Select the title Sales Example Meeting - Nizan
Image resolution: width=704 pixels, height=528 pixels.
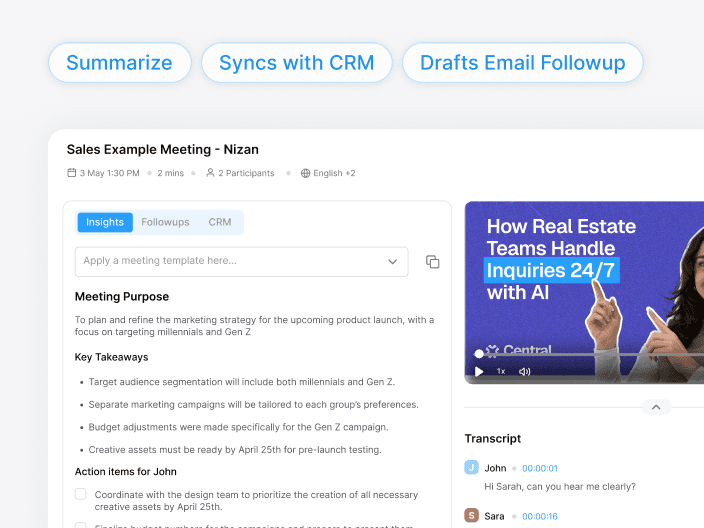(x=163, y=150)
